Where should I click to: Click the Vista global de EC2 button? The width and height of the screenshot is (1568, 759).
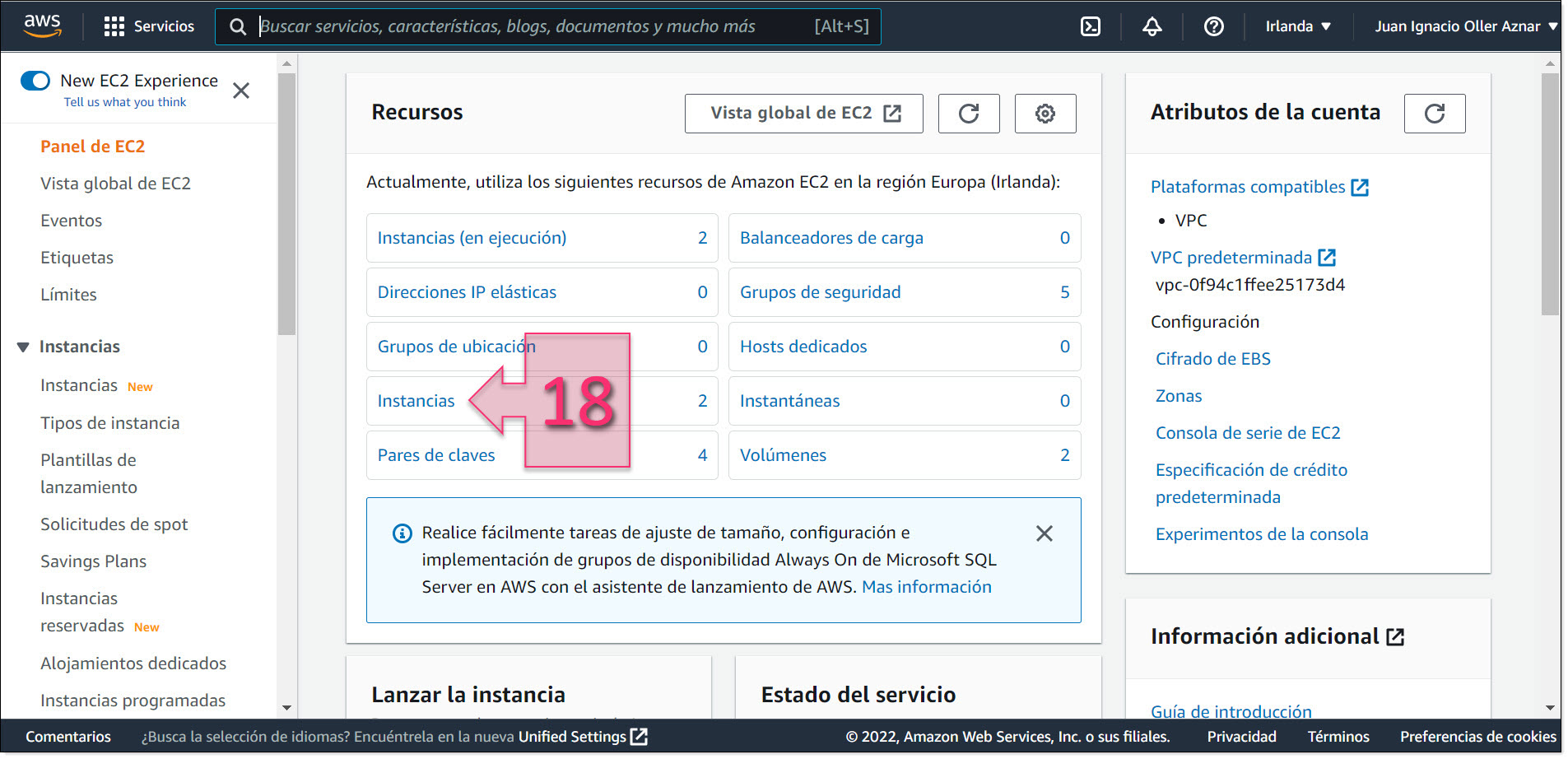pos(803,113)
